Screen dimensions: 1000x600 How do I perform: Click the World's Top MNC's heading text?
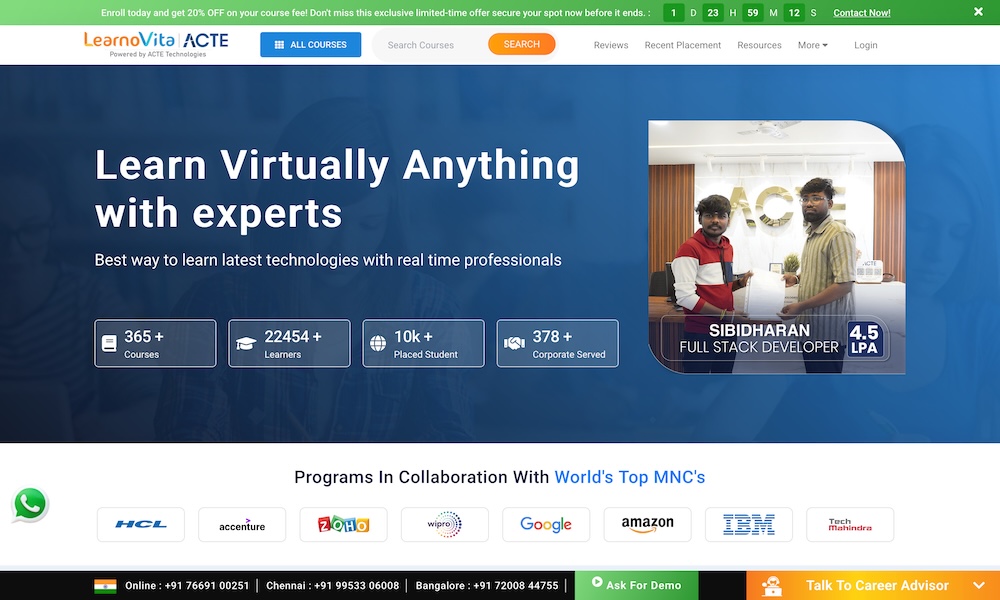pyautogui.click(x=629, y=477)
